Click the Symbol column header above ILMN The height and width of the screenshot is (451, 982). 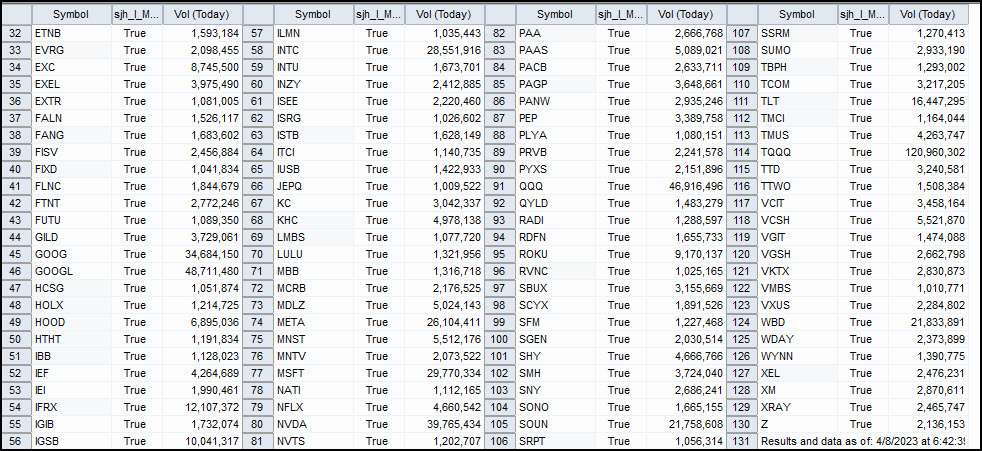coord(313,14)
